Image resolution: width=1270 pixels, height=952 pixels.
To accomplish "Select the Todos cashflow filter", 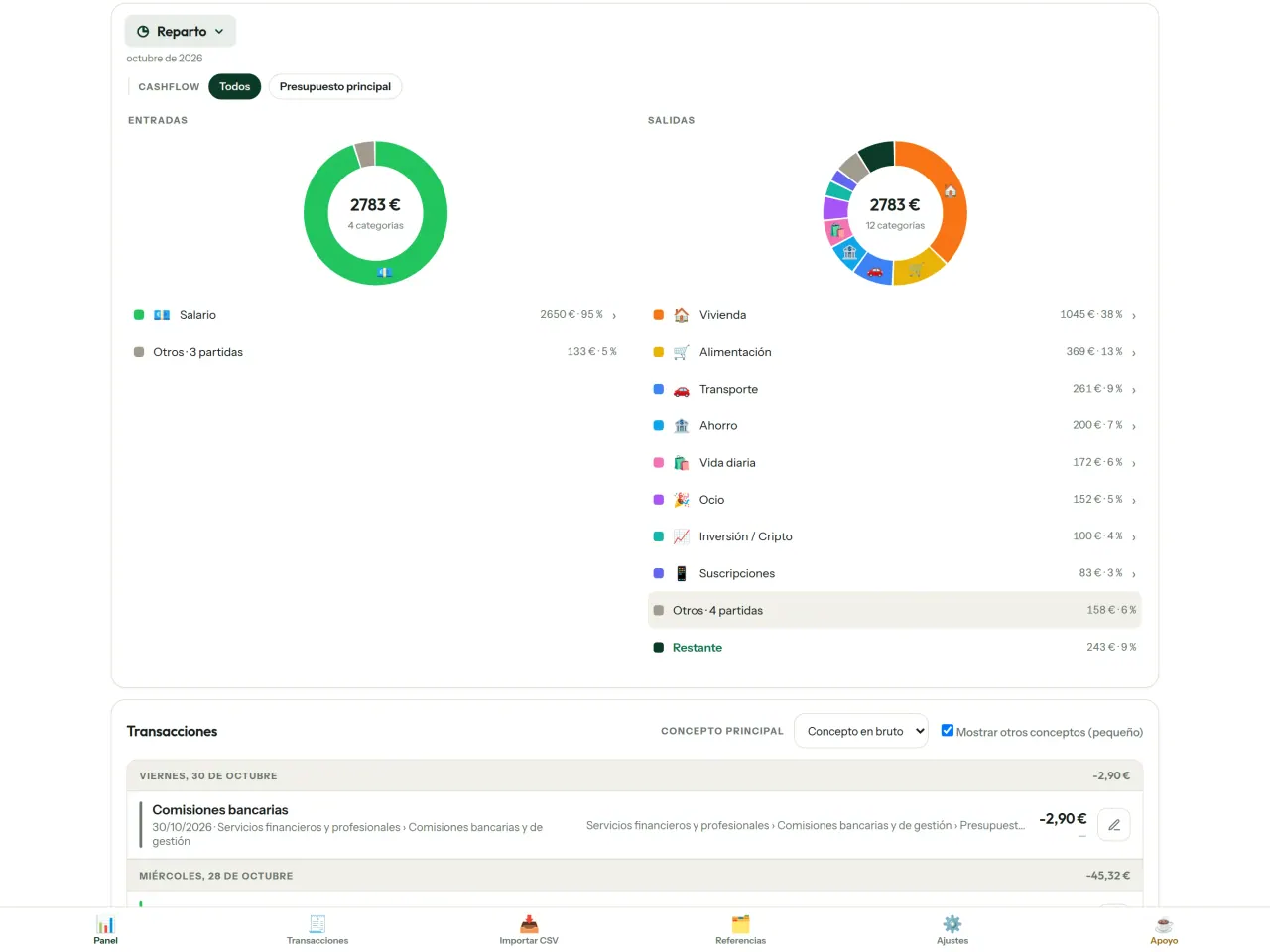I will (235, 87).
